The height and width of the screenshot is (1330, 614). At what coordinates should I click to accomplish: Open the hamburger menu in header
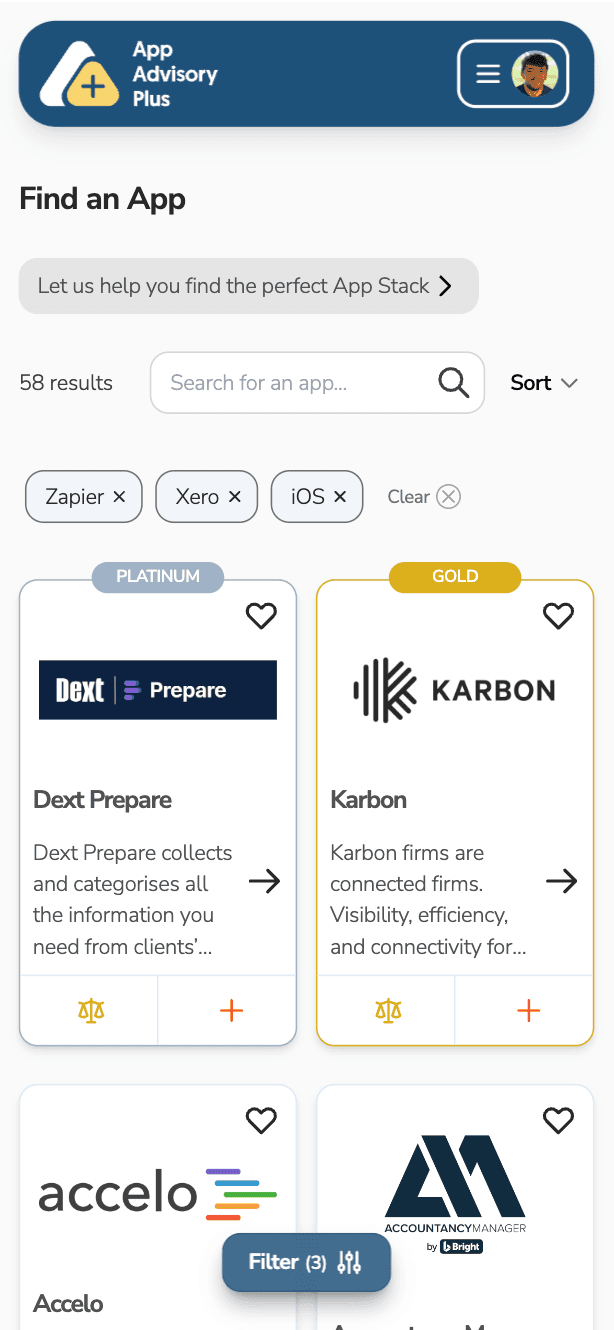pyautogui.click(x=488, y=74)
